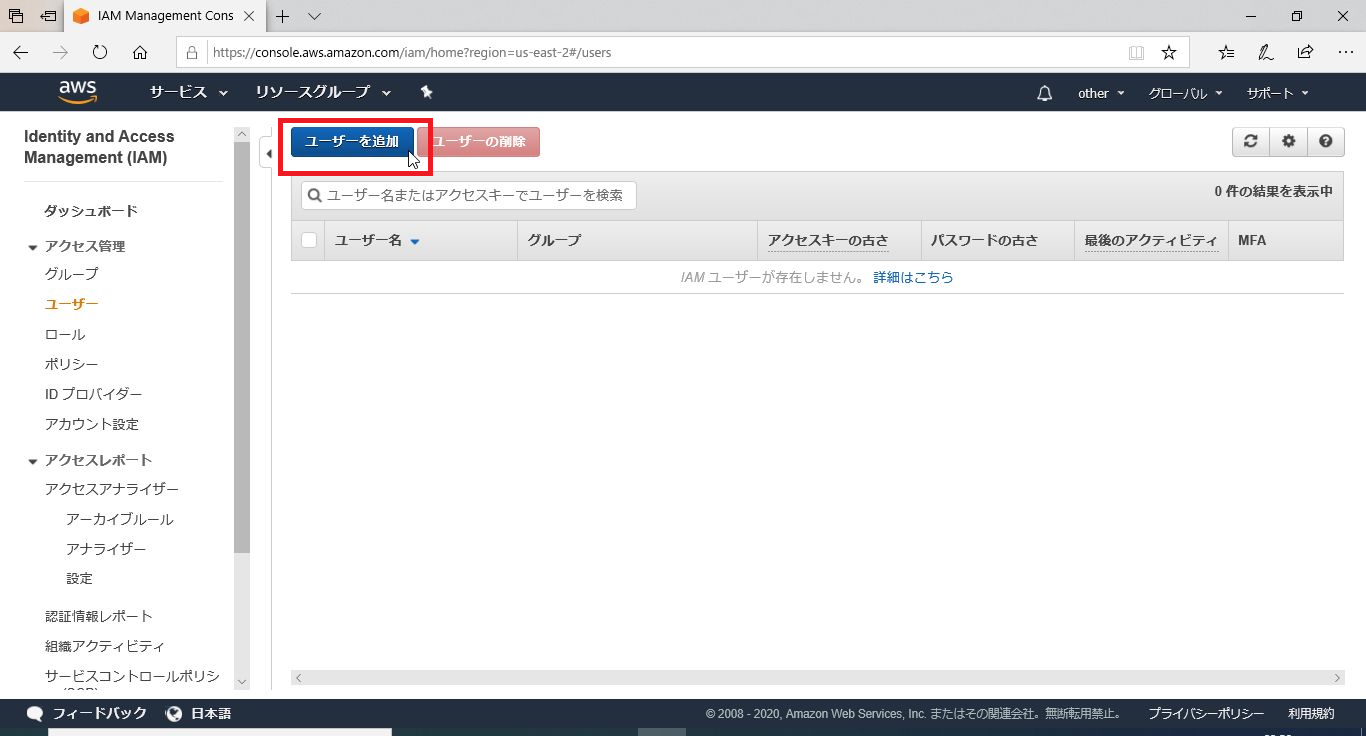
Task: Open 認証情報レポート in sidebar
Action: (99, 616)
